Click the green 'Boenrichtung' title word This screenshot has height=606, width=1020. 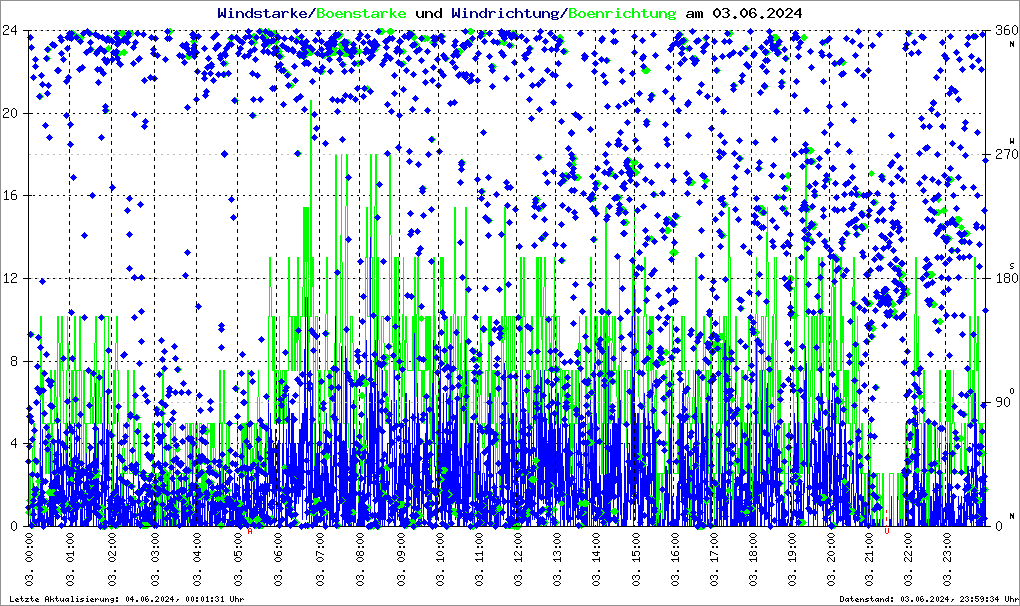click(x=622, y=13)
